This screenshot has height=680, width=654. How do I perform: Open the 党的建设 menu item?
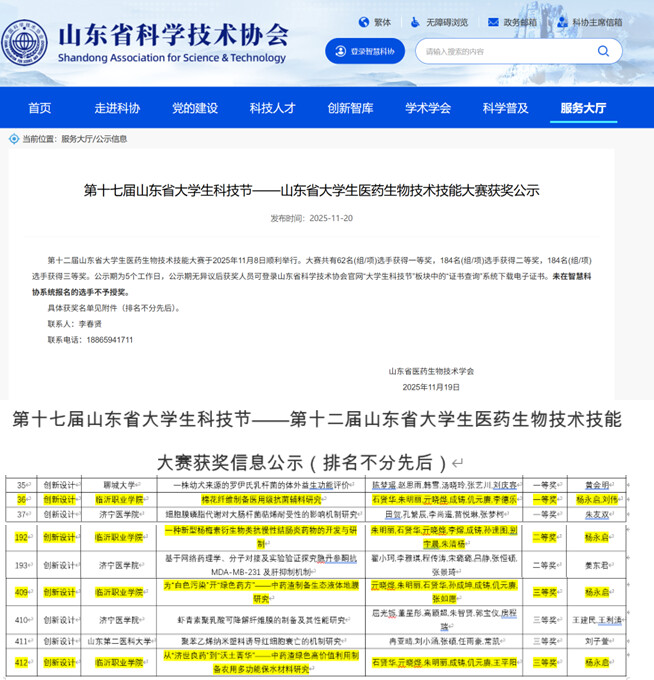tap(194, 108)
